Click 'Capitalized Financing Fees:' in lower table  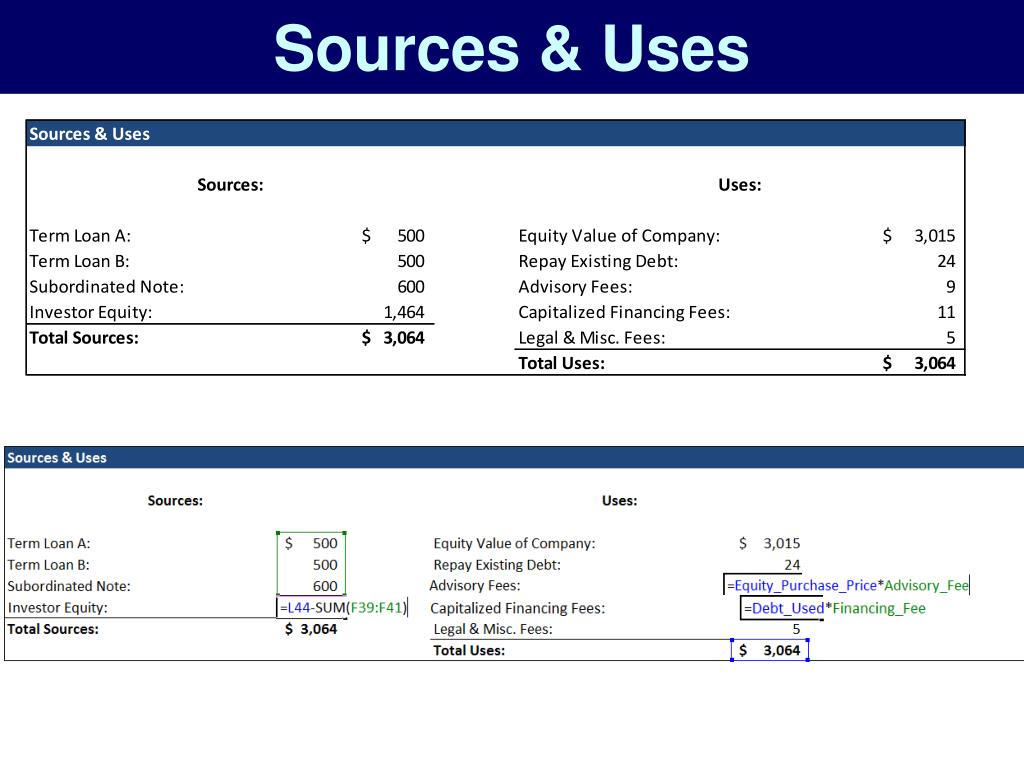[x=518, y=608]
